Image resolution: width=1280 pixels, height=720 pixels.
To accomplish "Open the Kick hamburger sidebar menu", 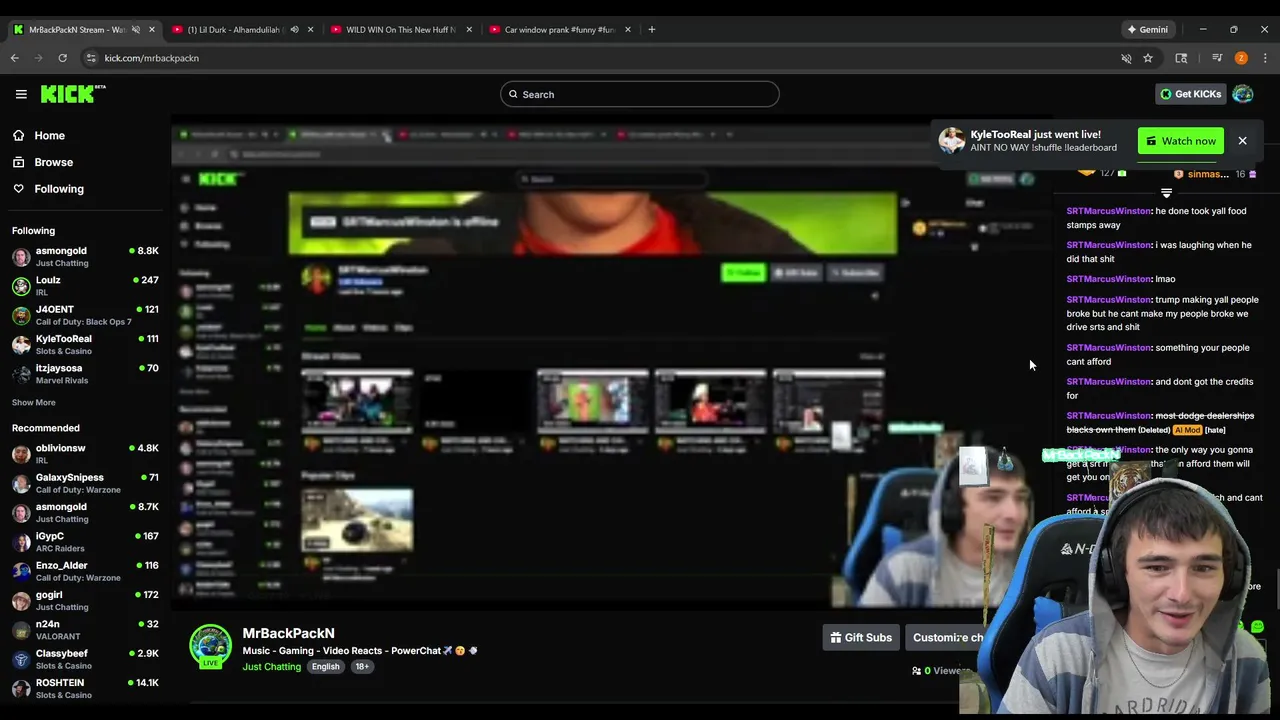I will pos(21,94).
